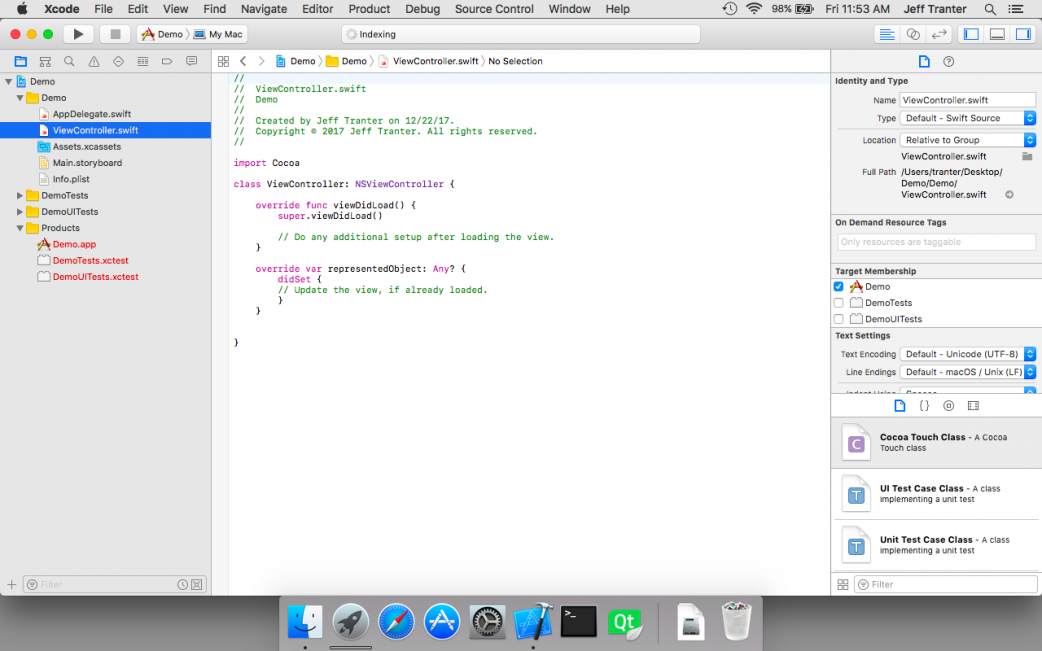This screenshot has width=1042, height=651.
Task: Open the file Type dropdown
Action: [967, 118]
